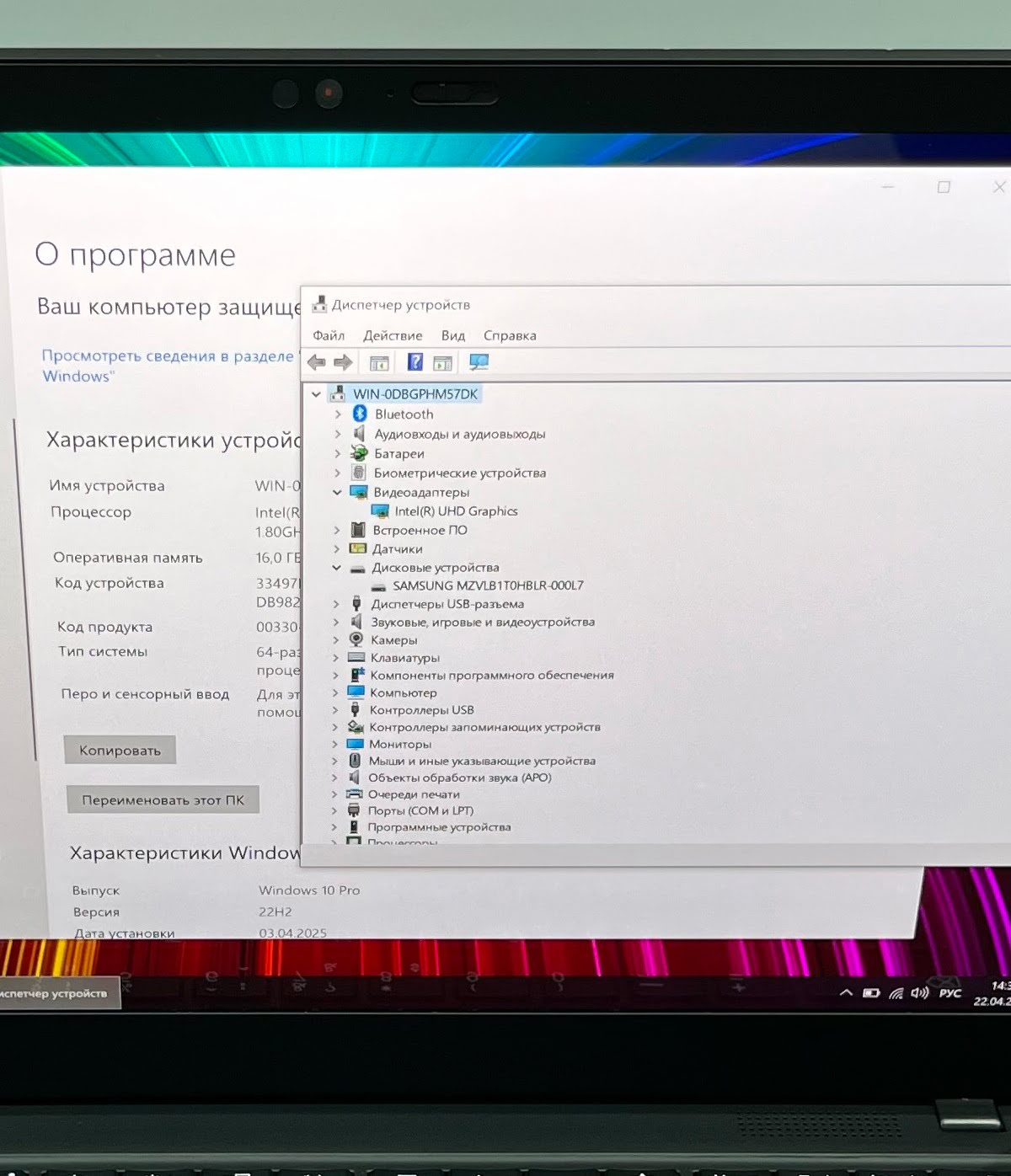Expand the Батареи category

337,453
